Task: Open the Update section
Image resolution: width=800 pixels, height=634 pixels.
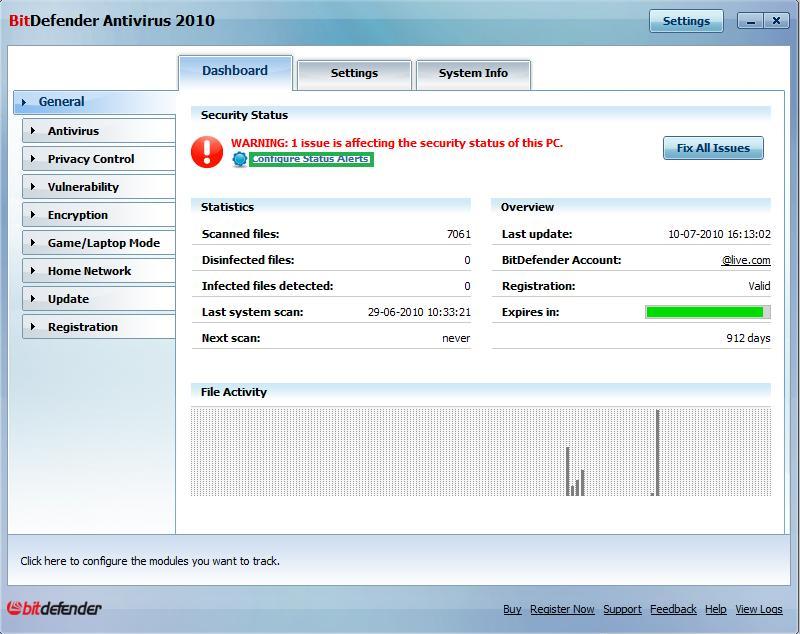Action: [99, 298]
